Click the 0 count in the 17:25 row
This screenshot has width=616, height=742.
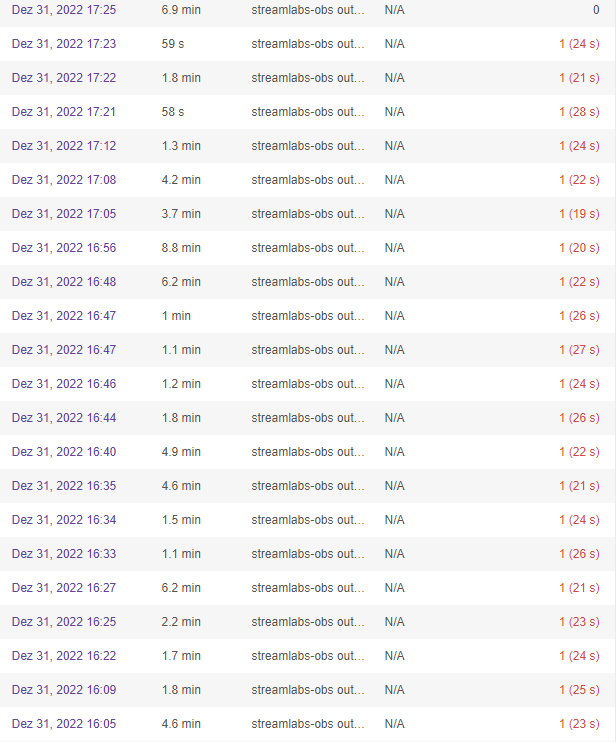coord(596,10)
